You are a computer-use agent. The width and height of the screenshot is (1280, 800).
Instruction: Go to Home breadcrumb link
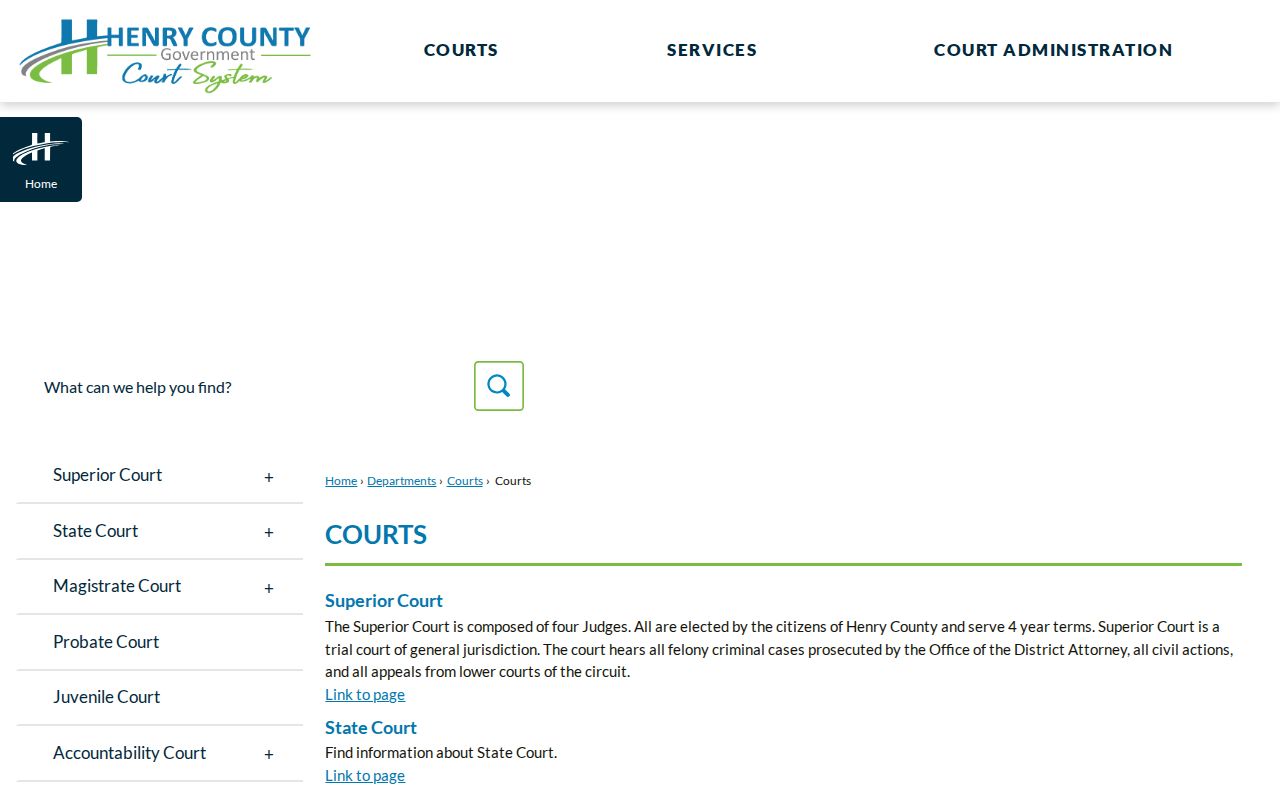pos(341,481)
